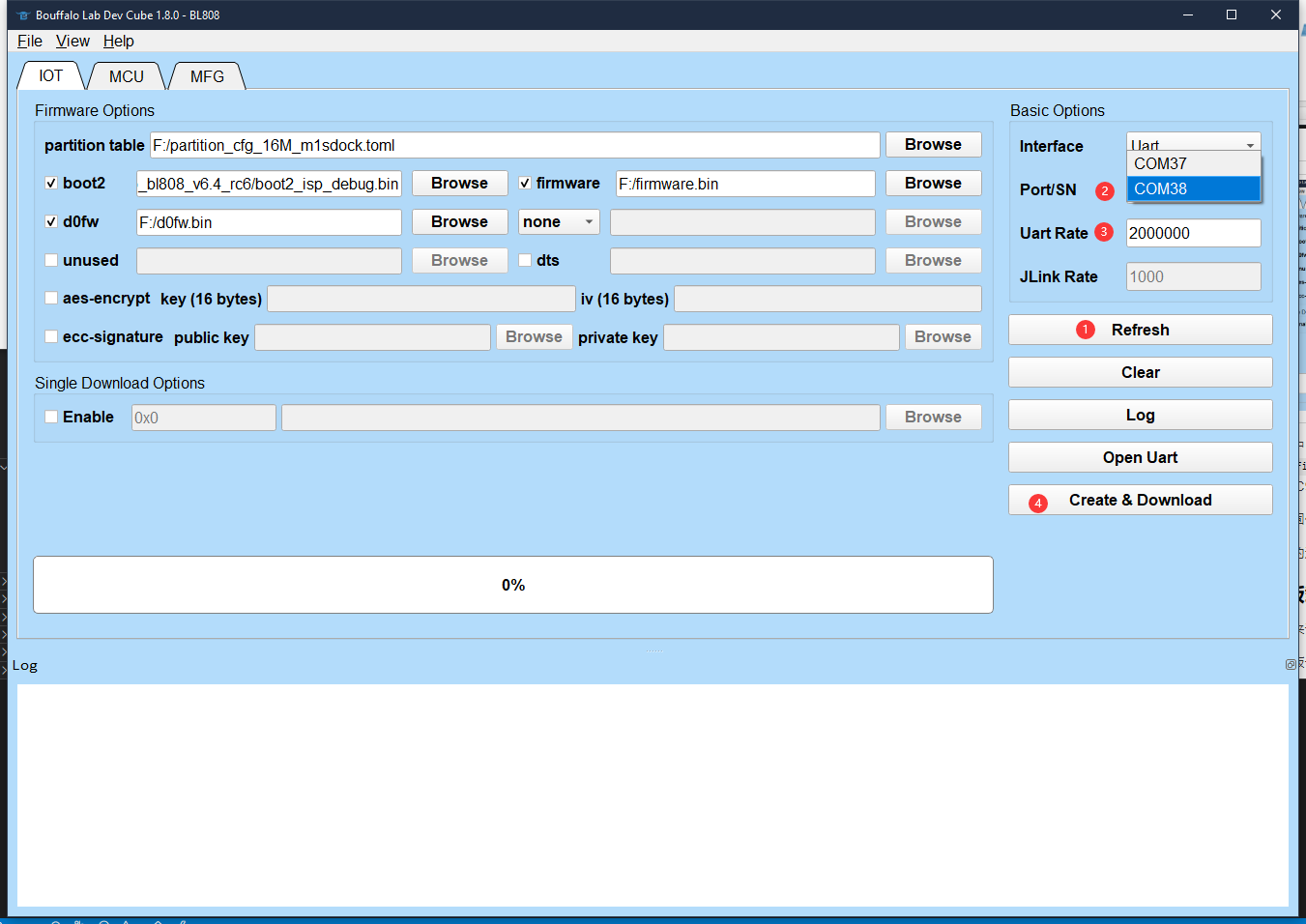The width and height of the screenshot is (1306, 924).
Task: Click the single download file path field
Action: pos(580,418)
